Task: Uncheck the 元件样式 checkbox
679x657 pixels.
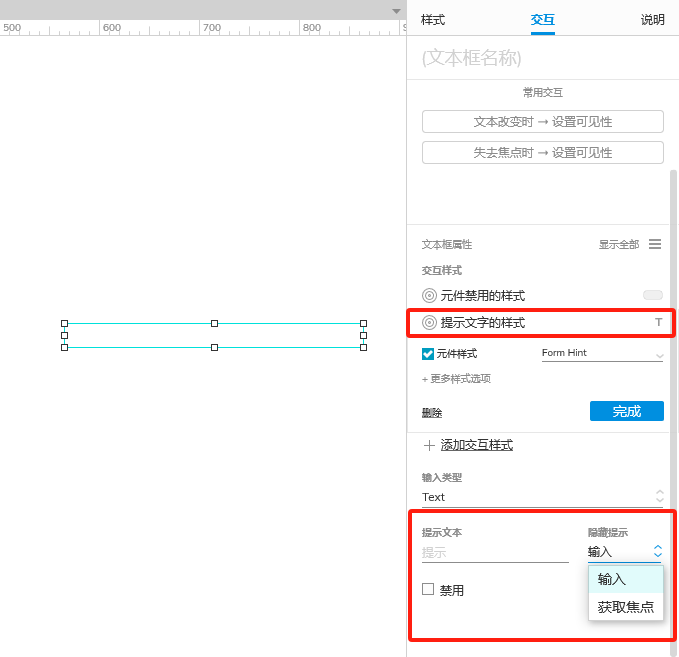Action: pos(428,354)
